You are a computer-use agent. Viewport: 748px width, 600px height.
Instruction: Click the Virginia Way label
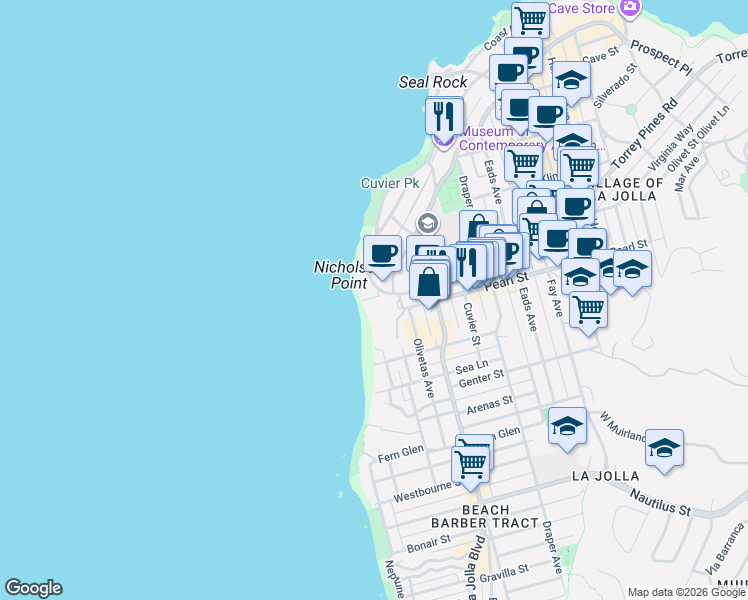click(x=671, y=147)
